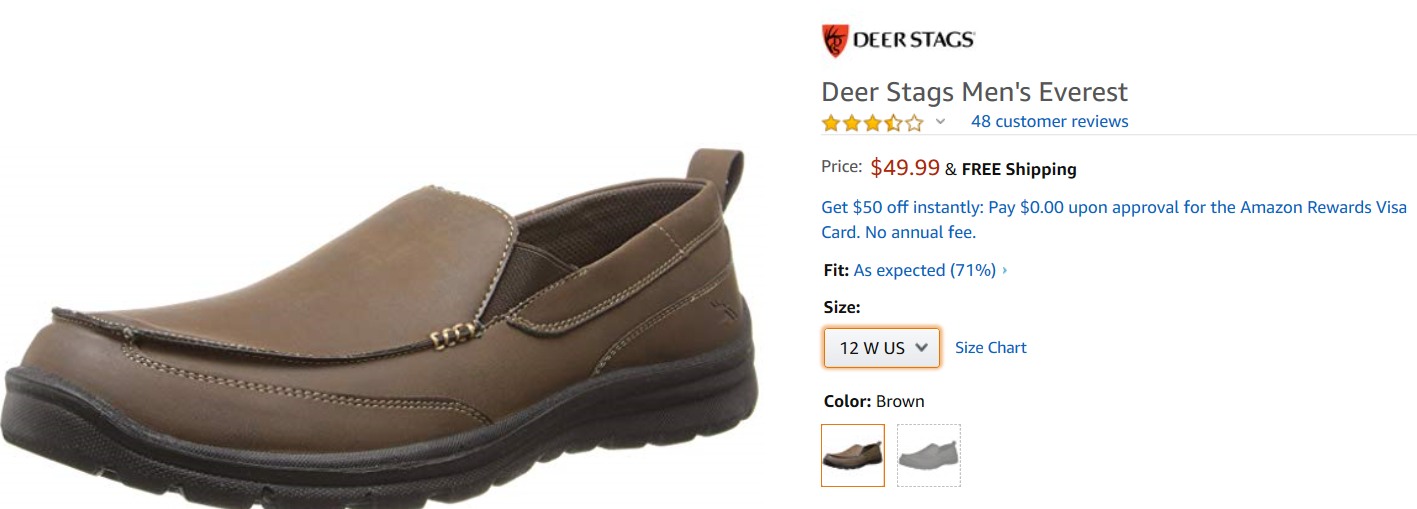Viewport: 1417px width, 509px height.
Task: Open the rating breakdown arrow beside stars
Action: [940, 122]
